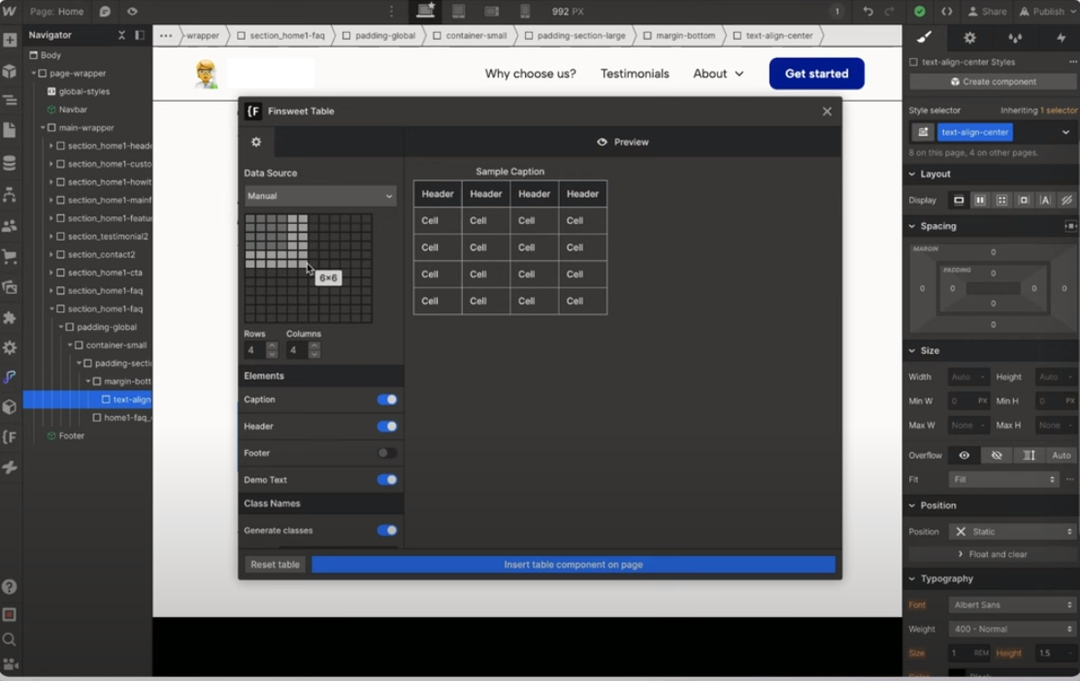Toggle canvas preview eye in top bar

[132, 12]
